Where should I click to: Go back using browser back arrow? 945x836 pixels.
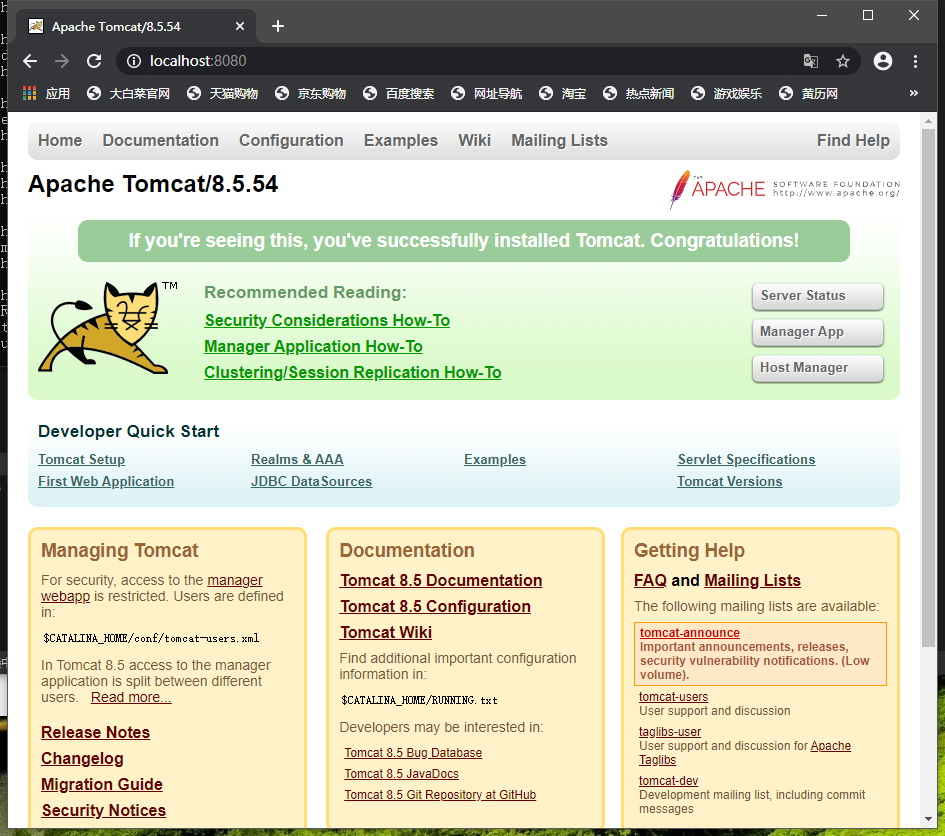point(30,61)
